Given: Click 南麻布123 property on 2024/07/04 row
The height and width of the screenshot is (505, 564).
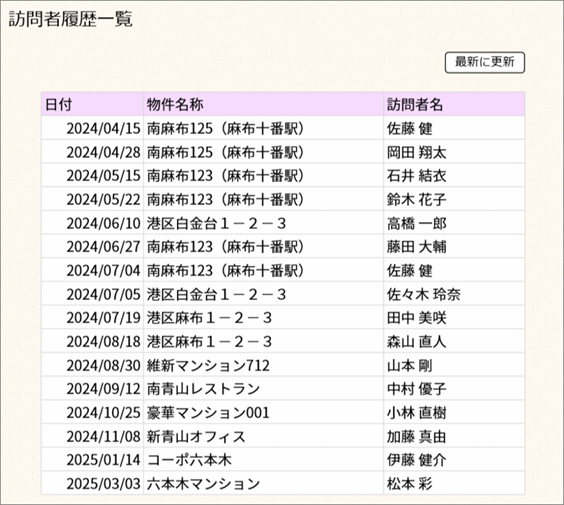Looking at the screenshot, I should [x=226, y=271].
